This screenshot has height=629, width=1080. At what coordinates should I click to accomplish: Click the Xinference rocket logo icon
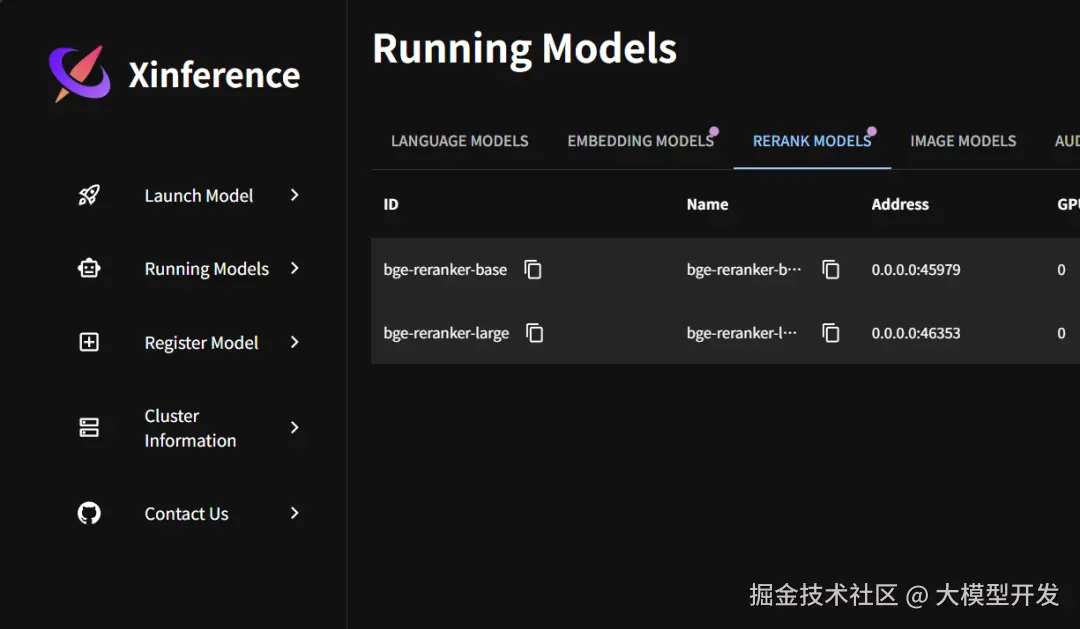pos(79,73)
